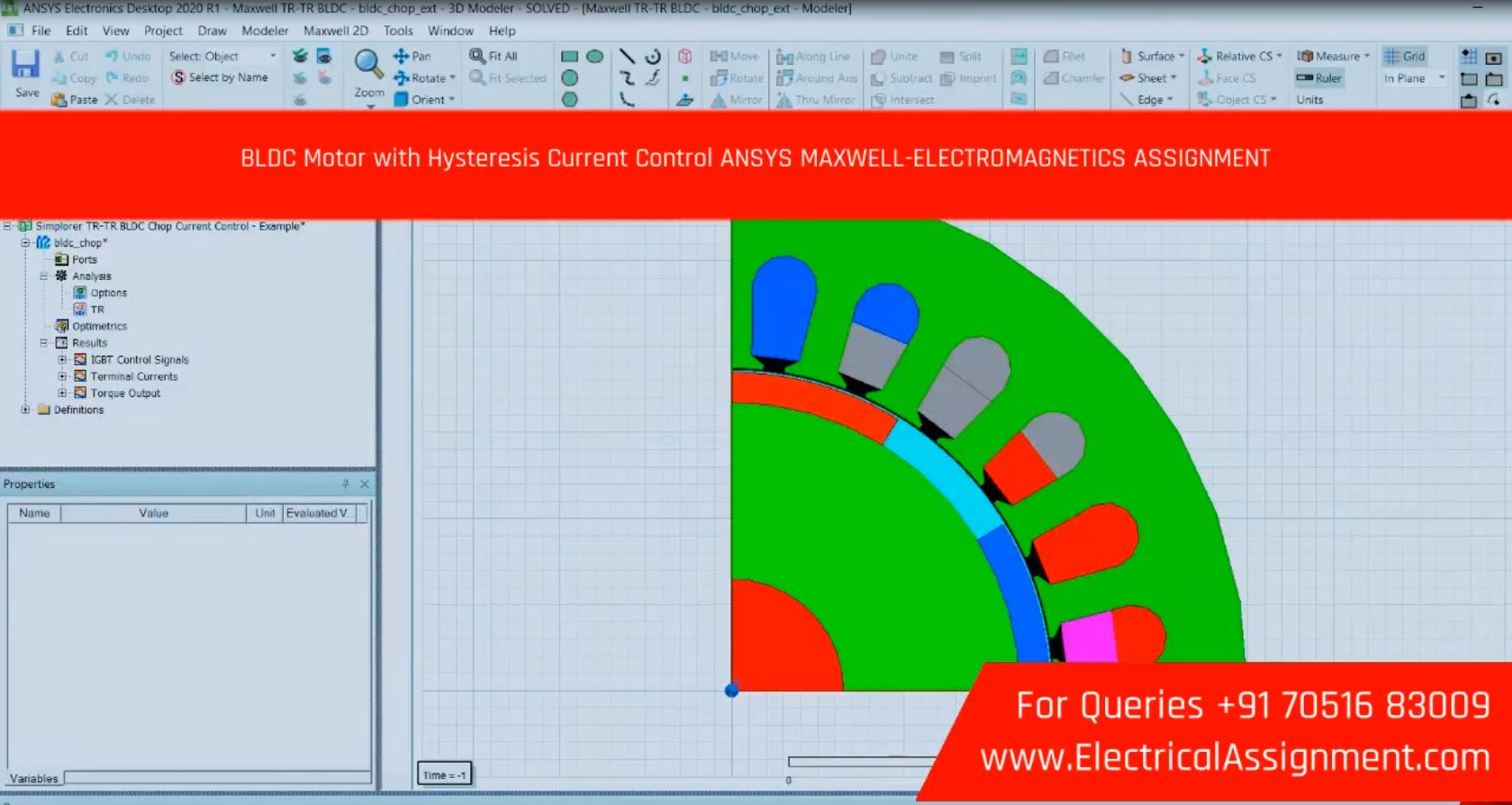The width and height of the screenshot is (1512, 805).
Task: Select the Zoom magnifier tool
Action: click(x=368, y=65)
